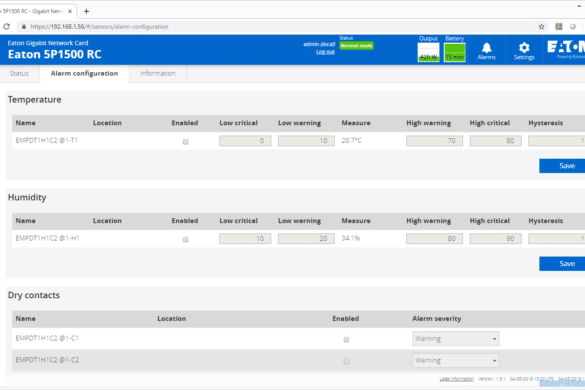Edit temperature High warning field

434,141
